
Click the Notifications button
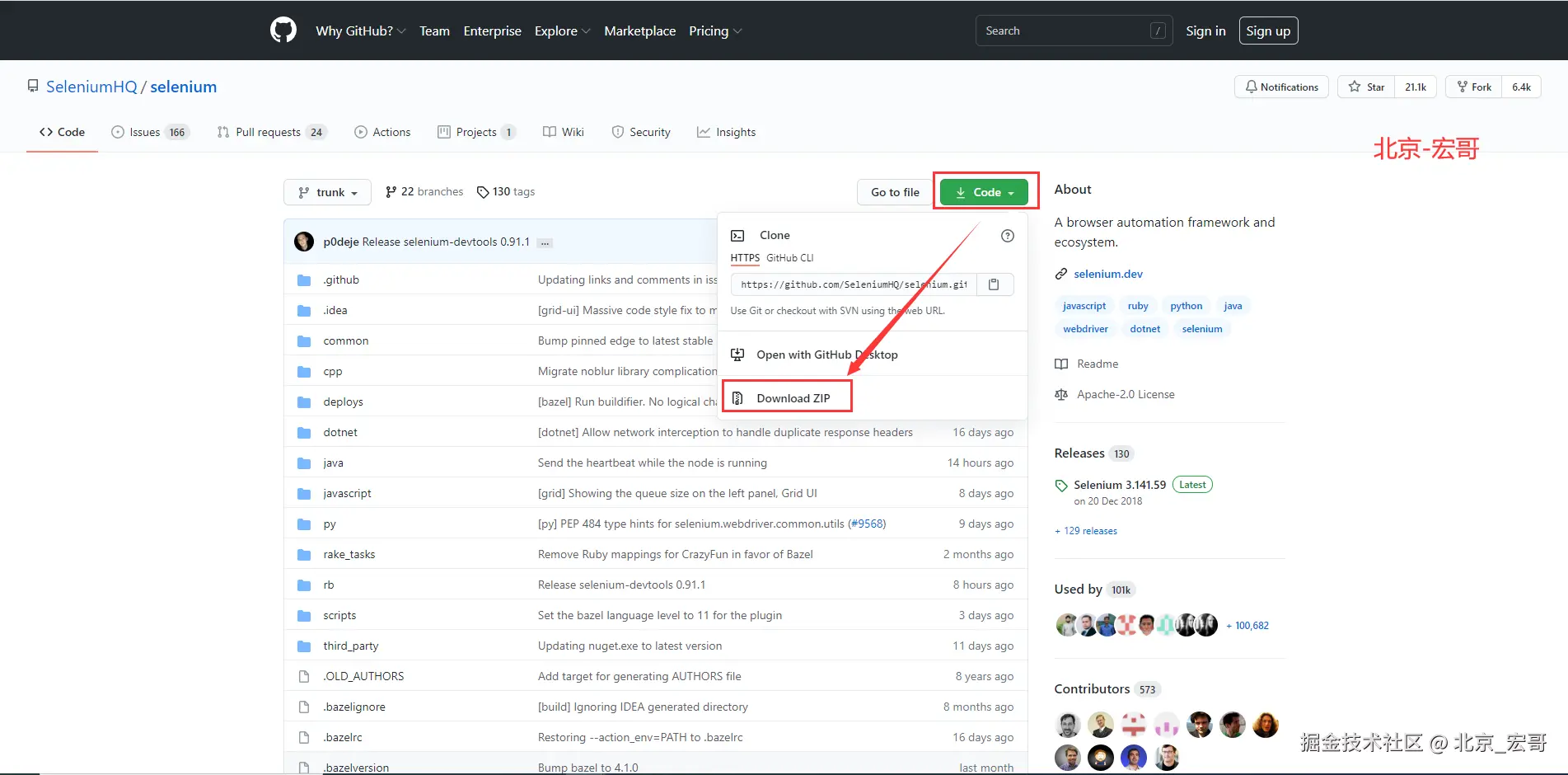pyautogui.click(x=1281, y=87)
